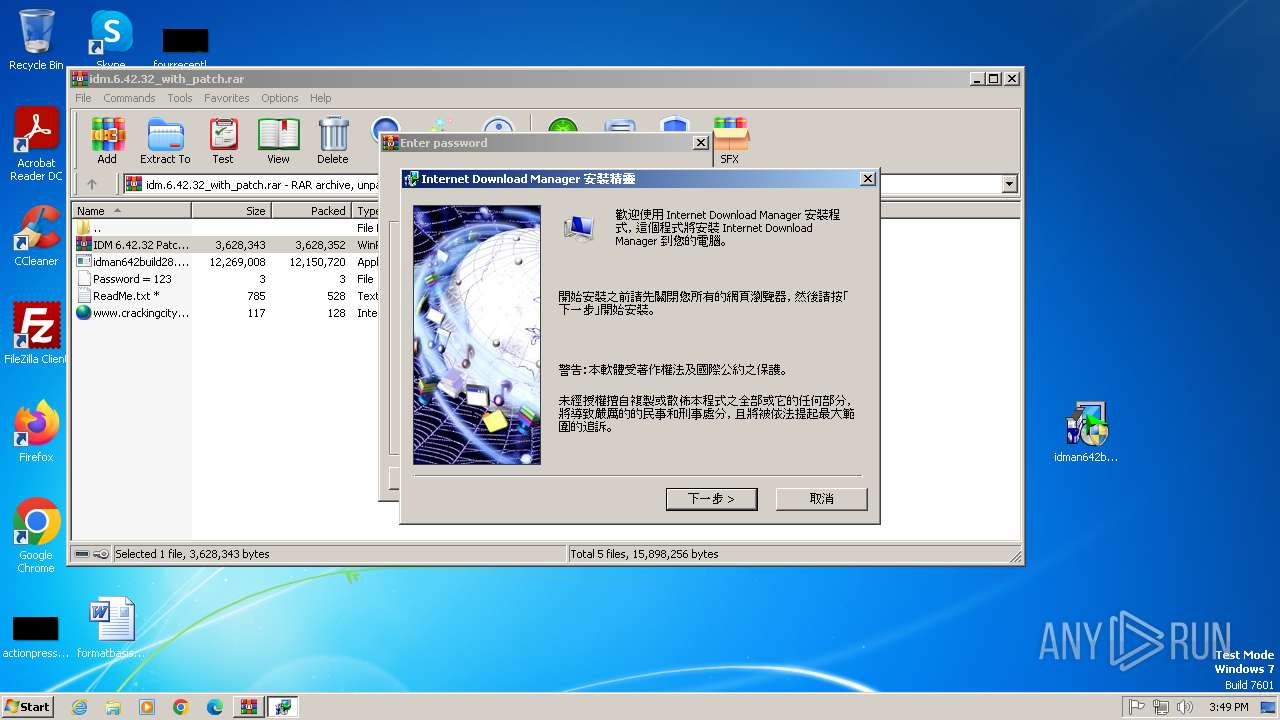Click the 3:49 PM taskbar clock
1280x720 pixels.
click(1228, 707)
